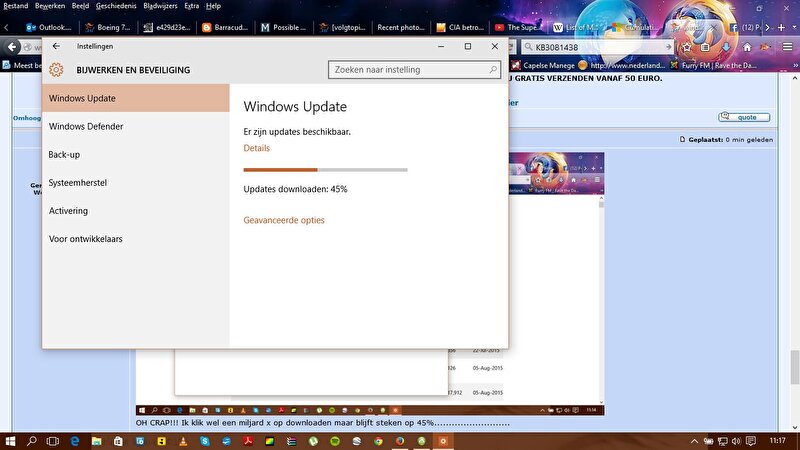Open Geavanceerde opties link
800x450 pixels.
[284, 220]
